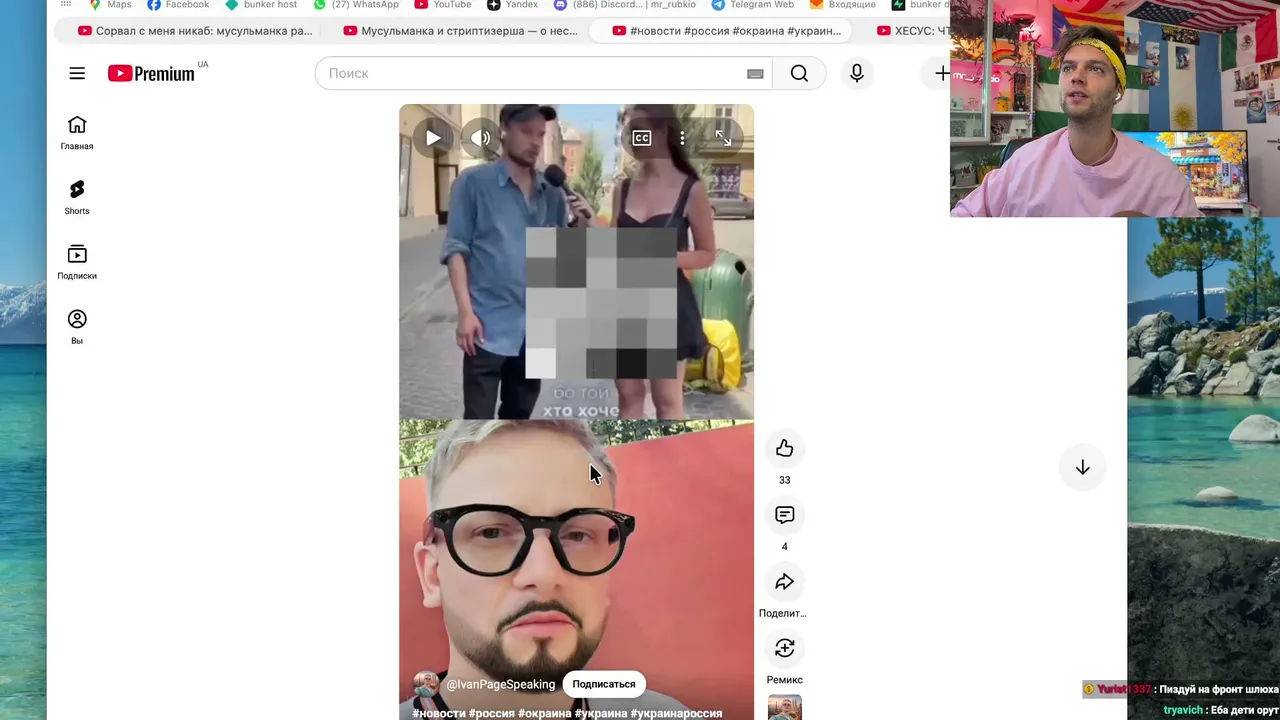The image size is (1280, 720).
Task: Open the Вы profile section
Action: [x=77, y=327]
